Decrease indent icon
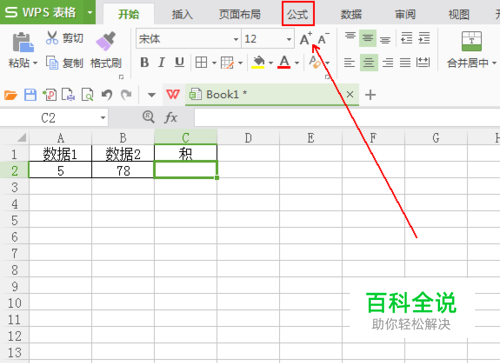Image resolution: width=500 pixels, height=363 pixels. pyautogui.click(x=406, y=38)
